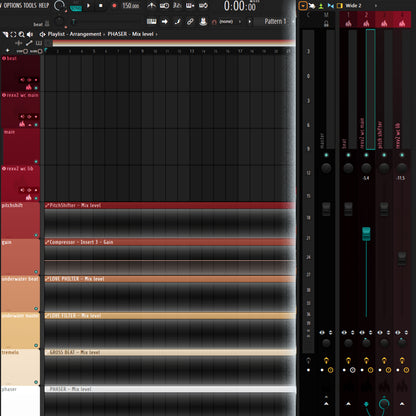416x416 pixels.
Task: Click the playlist speaker icon
Action: click(30, 34)
